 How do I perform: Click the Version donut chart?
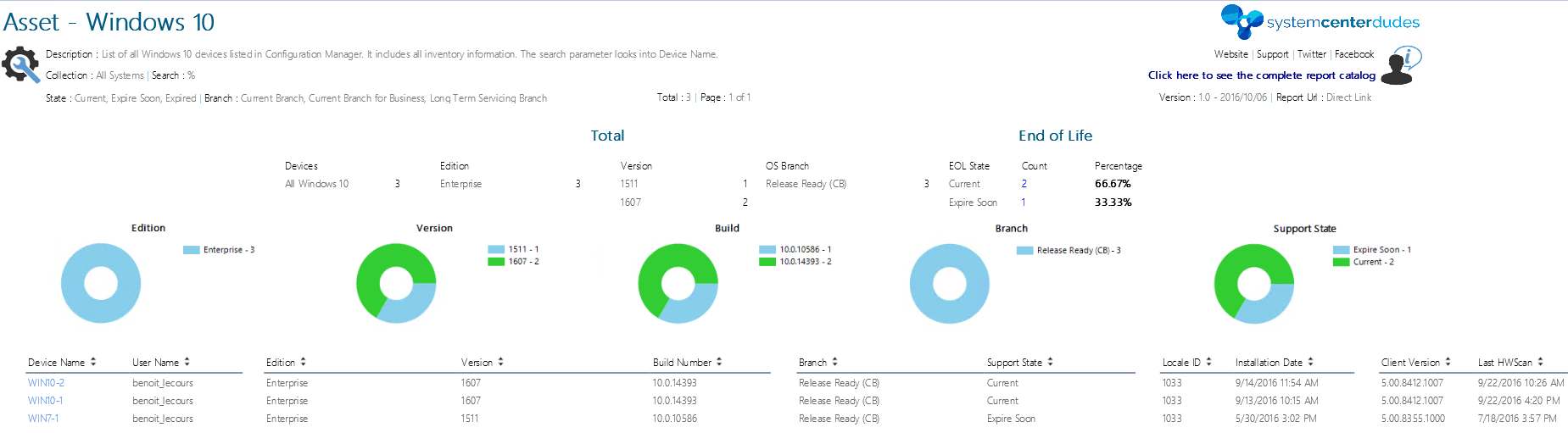tap(396, 283)
